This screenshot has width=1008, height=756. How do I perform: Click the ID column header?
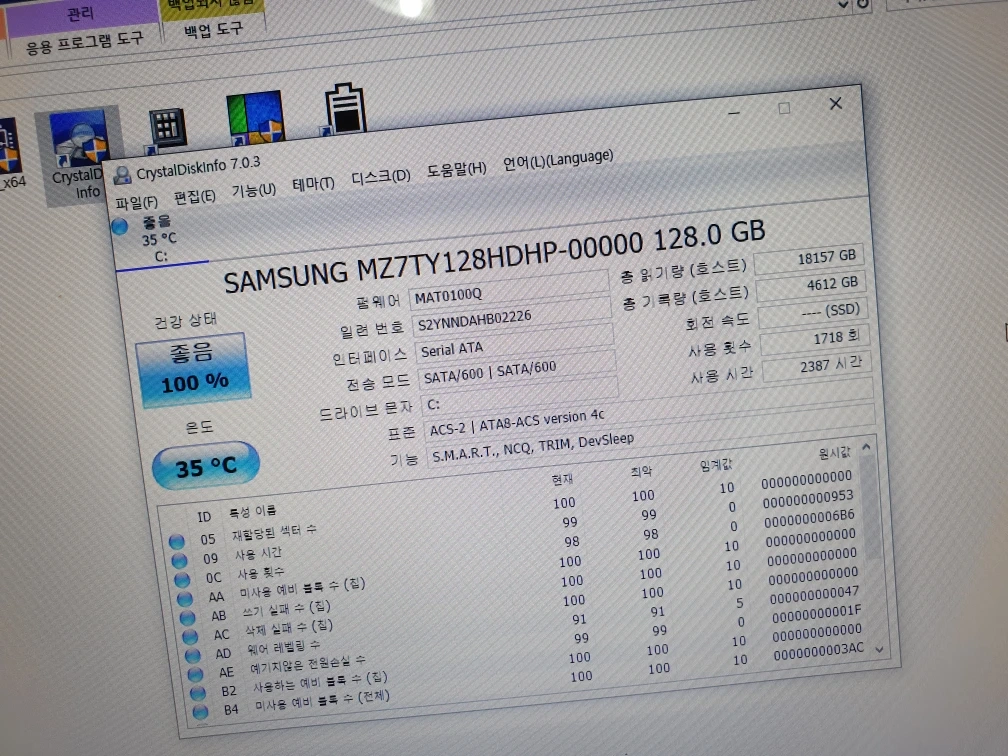click(x=204, y=517)
